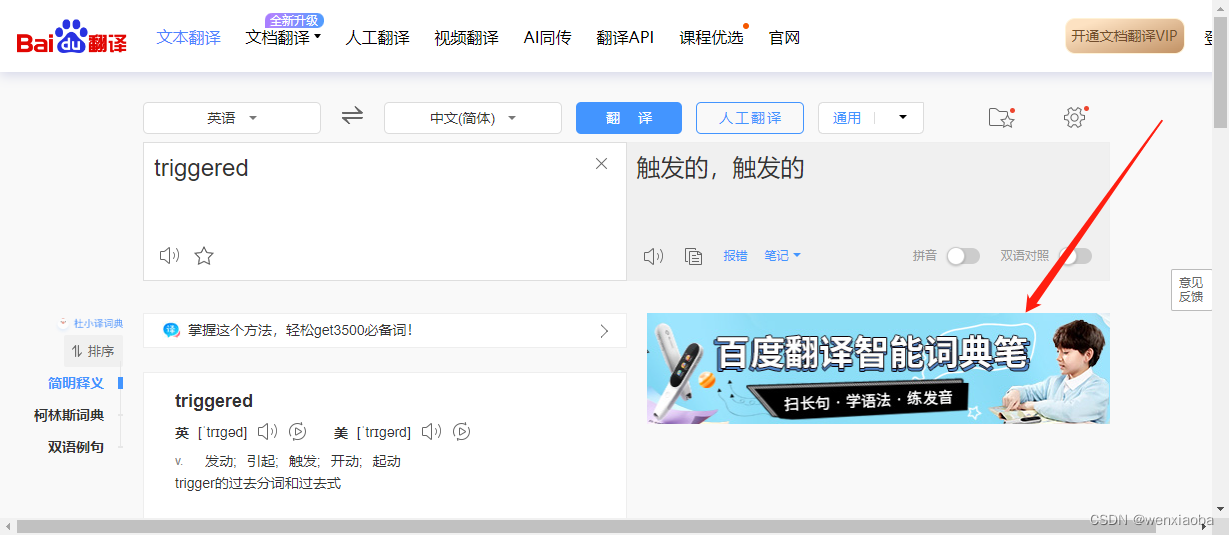Screen dimensions: 1229x535
Task: Open the 英语 source language dropdown
Action: click(232, 118)
